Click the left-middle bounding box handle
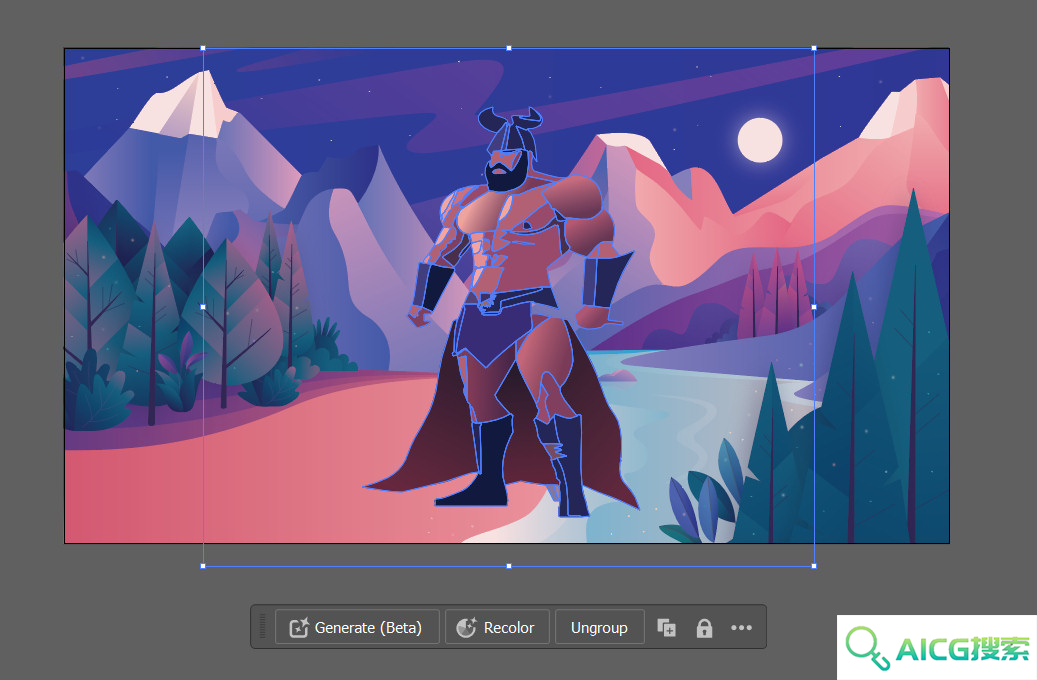The width and height of the screenshot is (1037, 680). click(x=203, y=307)
